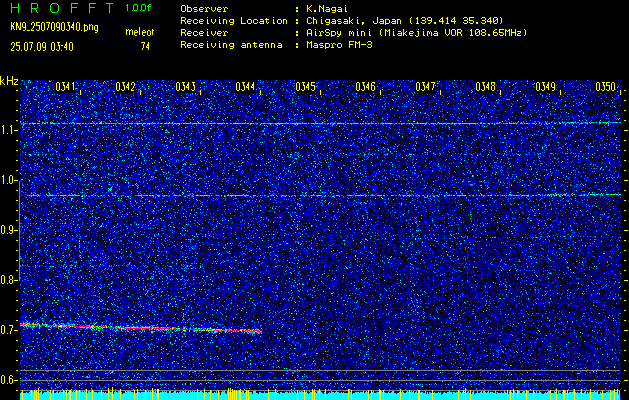The height and width of the screenshot is (400, 629).
Task: Click the 0.7 frequency axis label
Action: click(x=7, y=330)
